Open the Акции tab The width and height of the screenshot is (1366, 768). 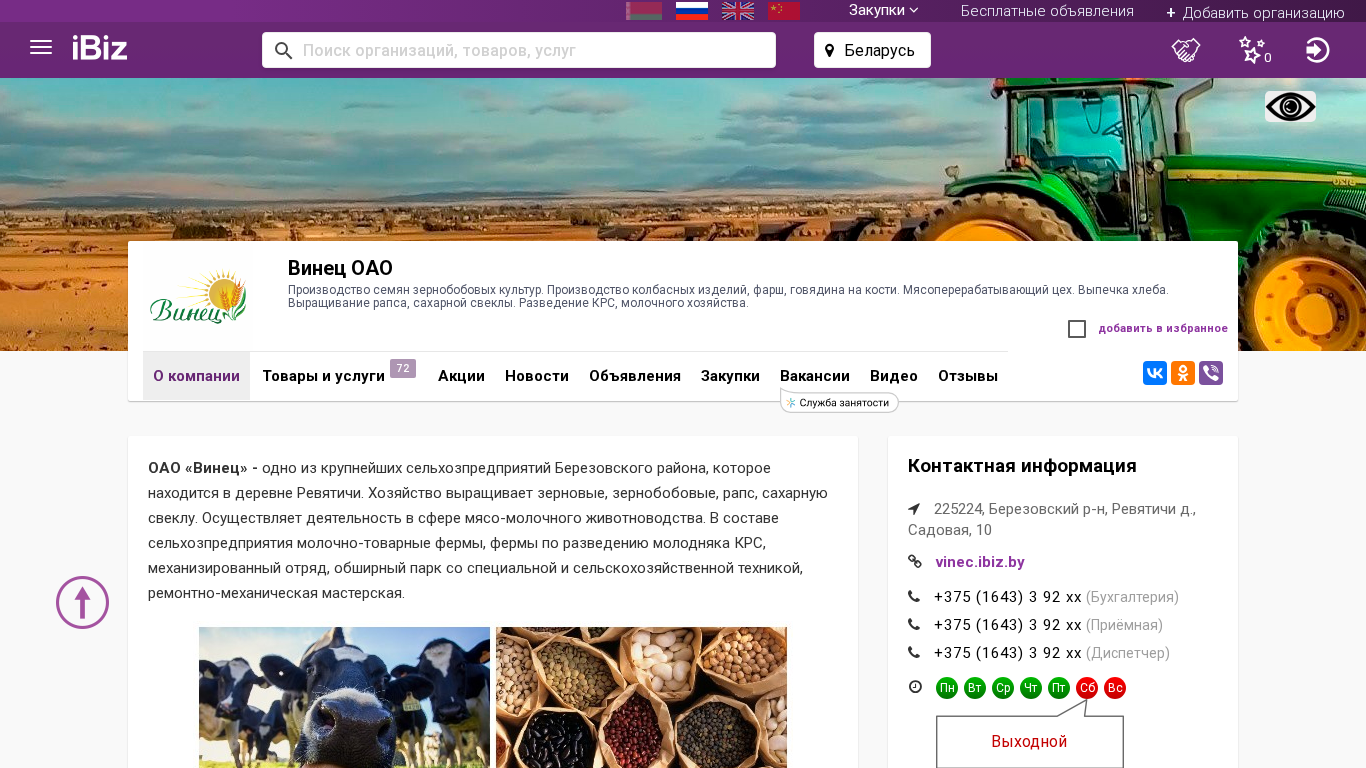pos(461,376)
